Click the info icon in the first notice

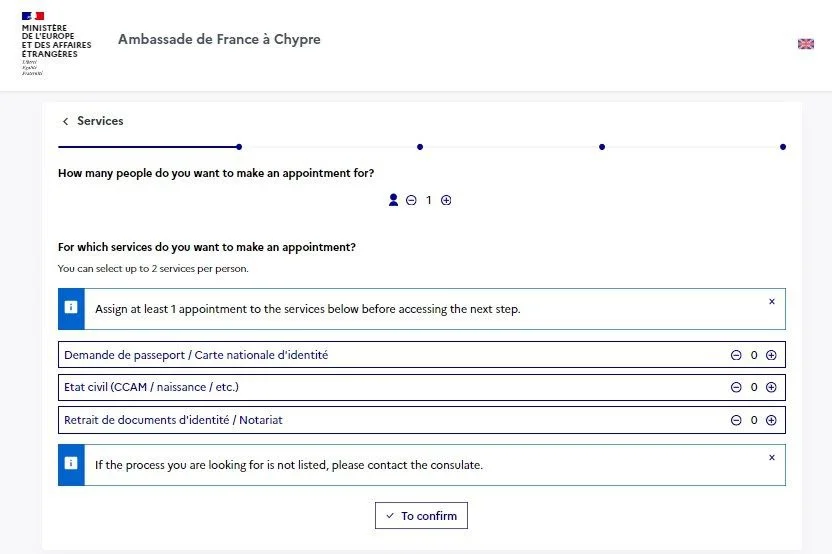click(71, 309)
